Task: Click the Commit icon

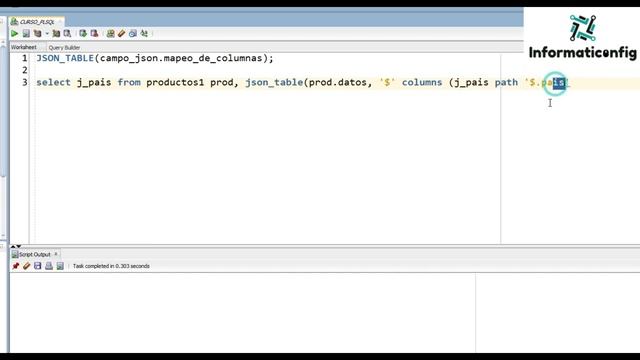Action: (x=83, y=33)
